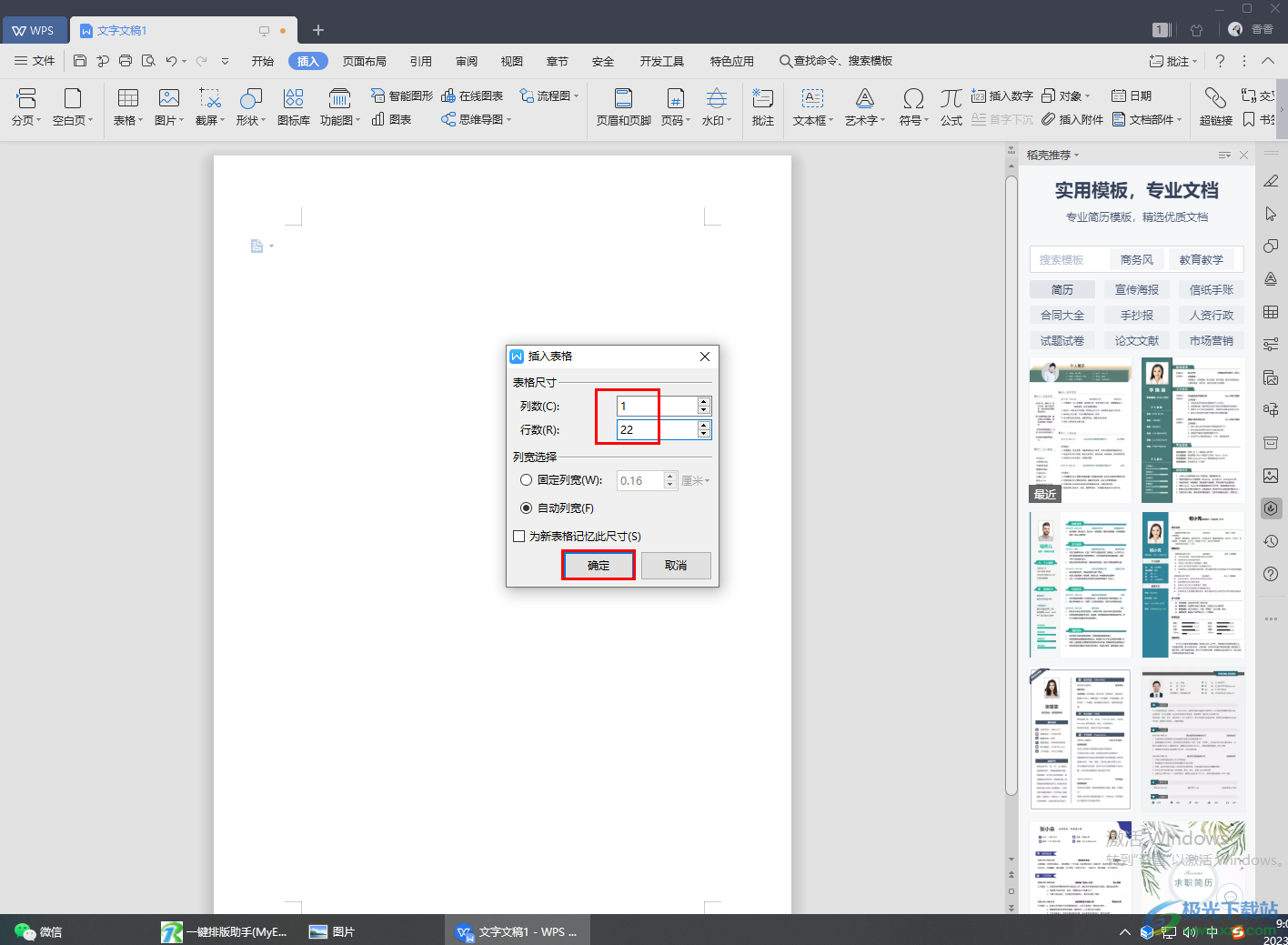Image resolution: width=1288 pixels, height=945 pixels.
Task: Open the 最近 resume template thumbnail
Action: (1081, 430)
